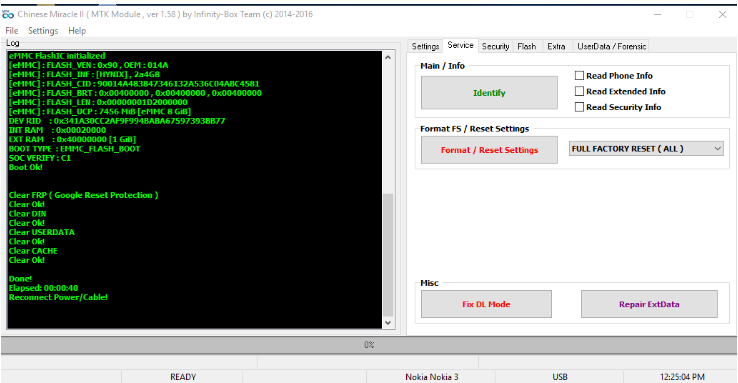The width and height of the screenshot is (738, 383).
Task: Click the 'FLASH_INF : [HYNIX]' log line
Action: tap(84, 74)
